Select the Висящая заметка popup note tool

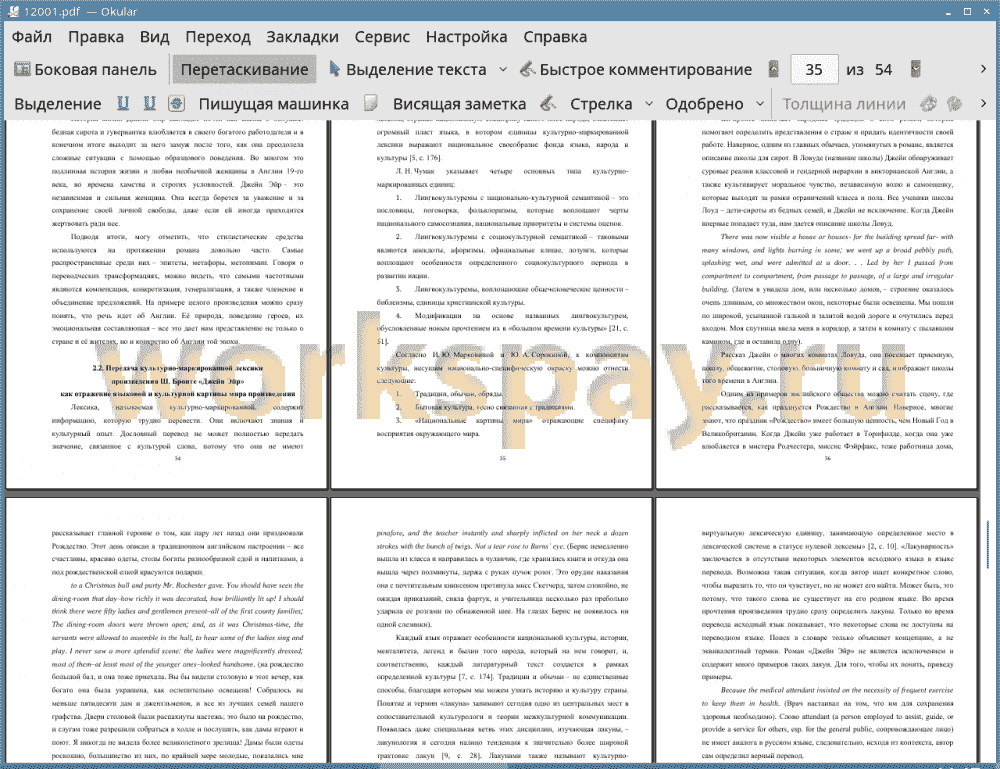459,104
